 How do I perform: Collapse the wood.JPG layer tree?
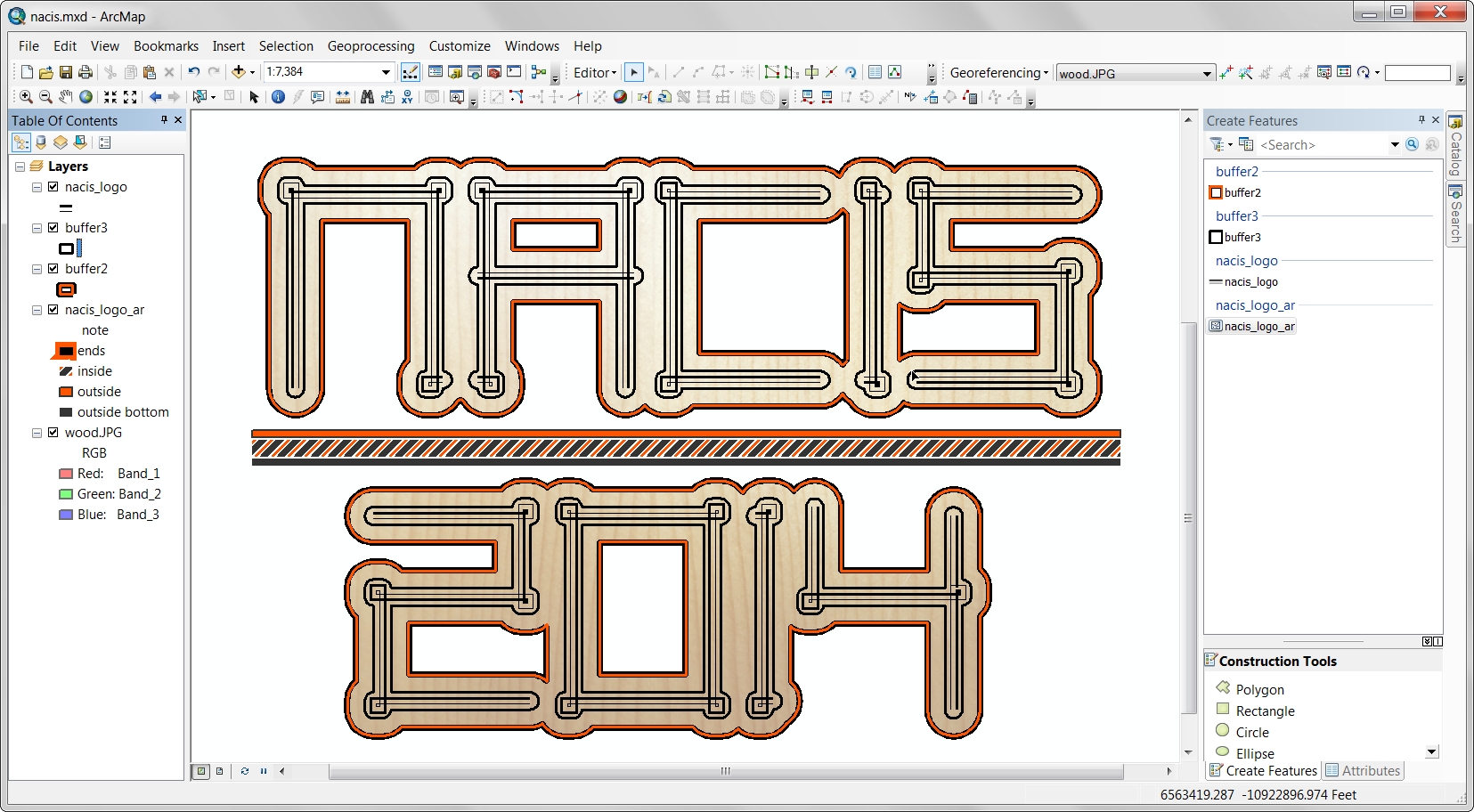click(37, 433)
